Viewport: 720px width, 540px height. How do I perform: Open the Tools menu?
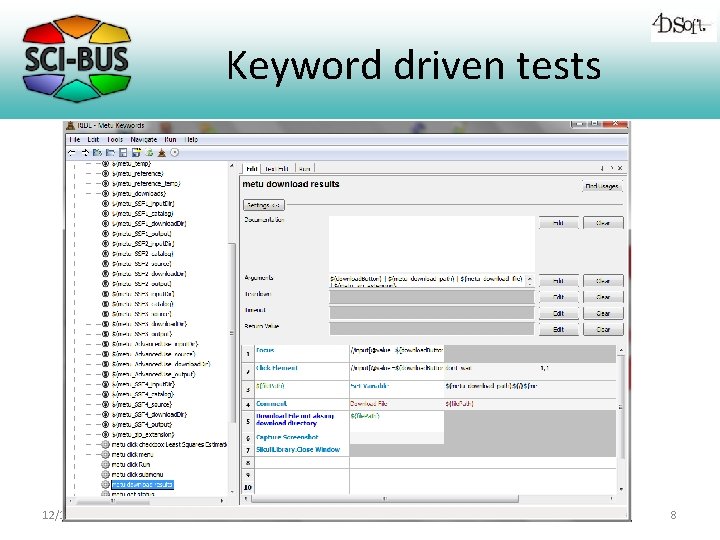[x=115, y=140]
